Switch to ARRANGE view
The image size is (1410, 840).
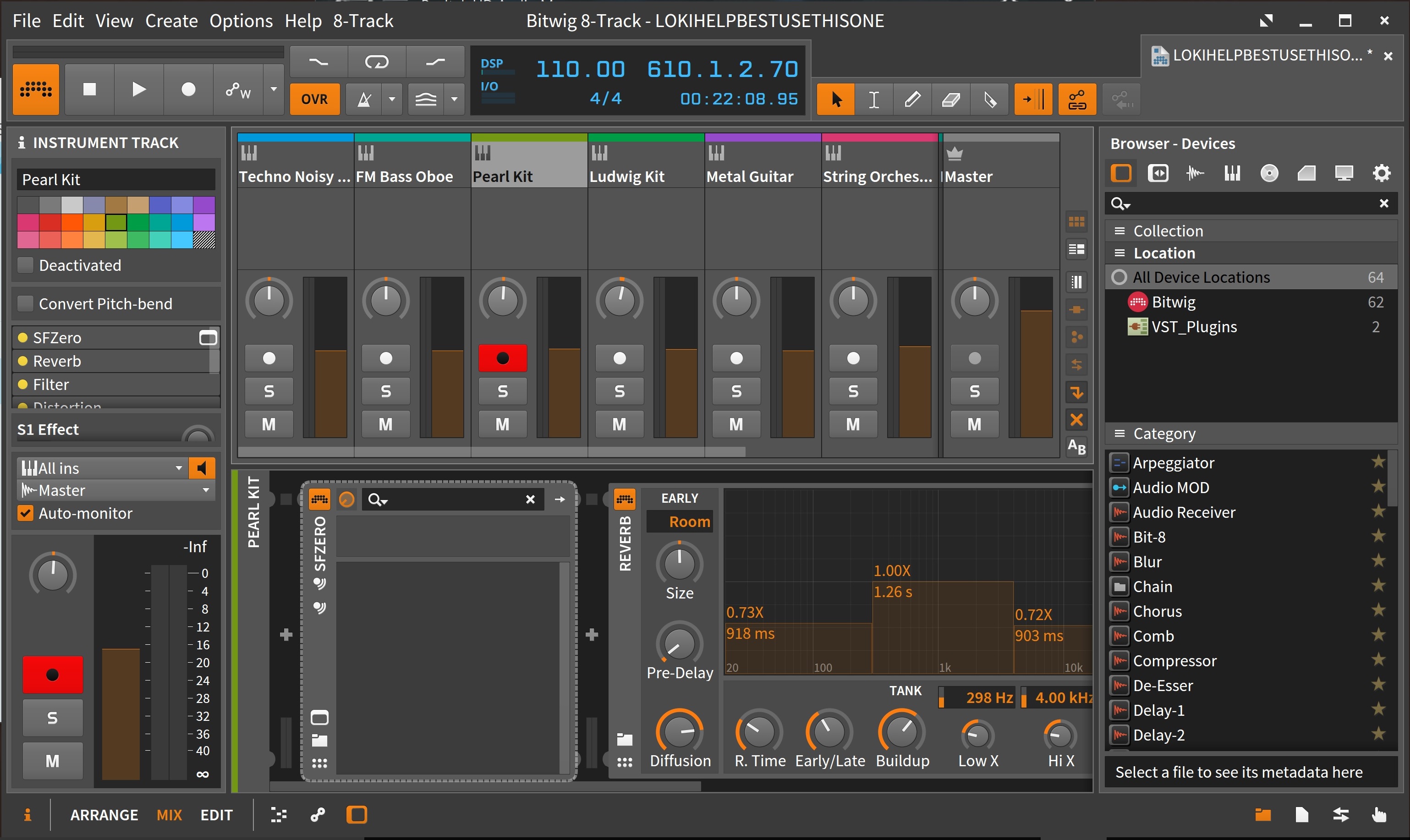(x=104, y=815)
